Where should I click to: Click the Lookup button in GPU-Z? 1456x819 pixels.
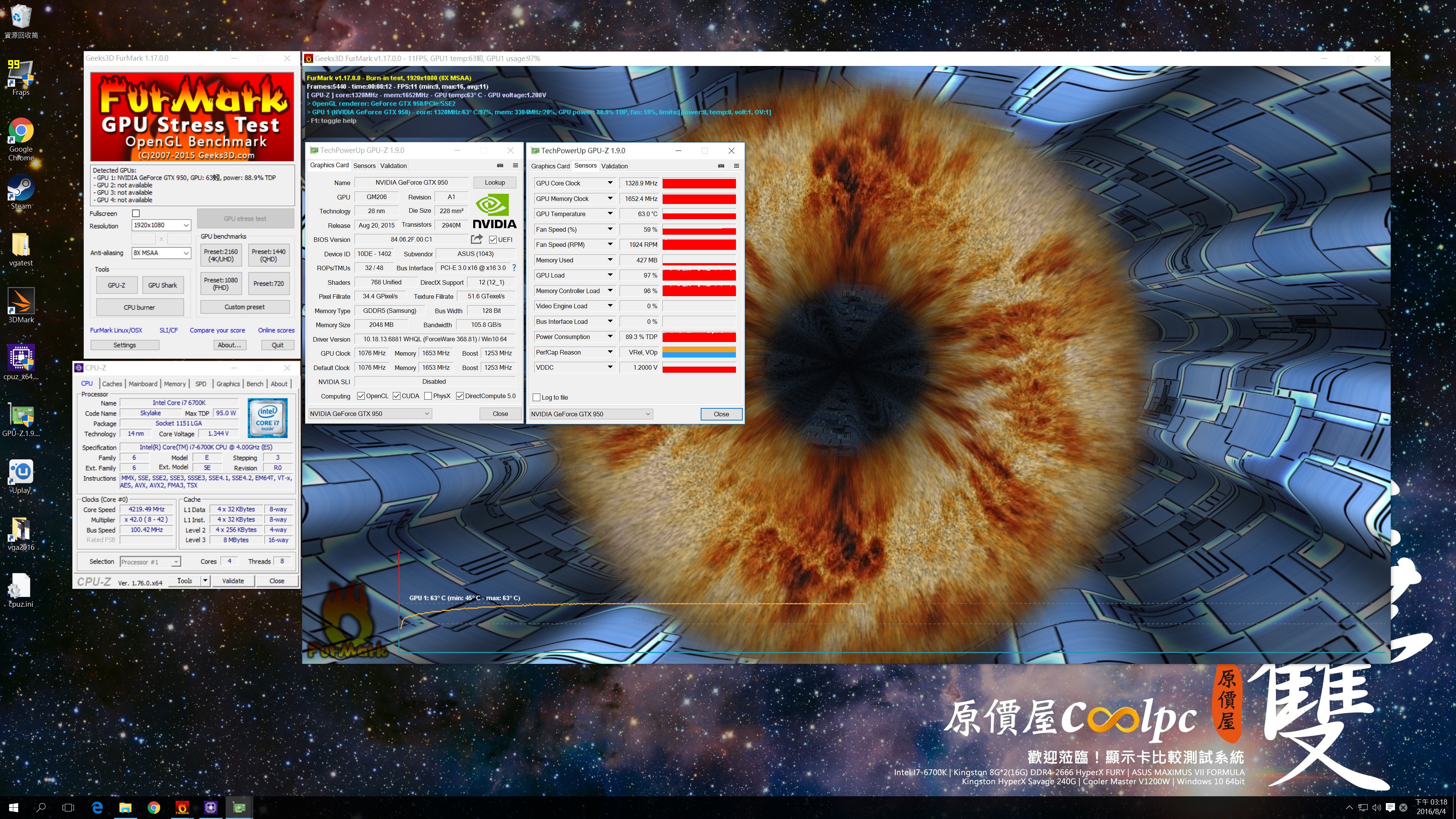tap(494, 182)
